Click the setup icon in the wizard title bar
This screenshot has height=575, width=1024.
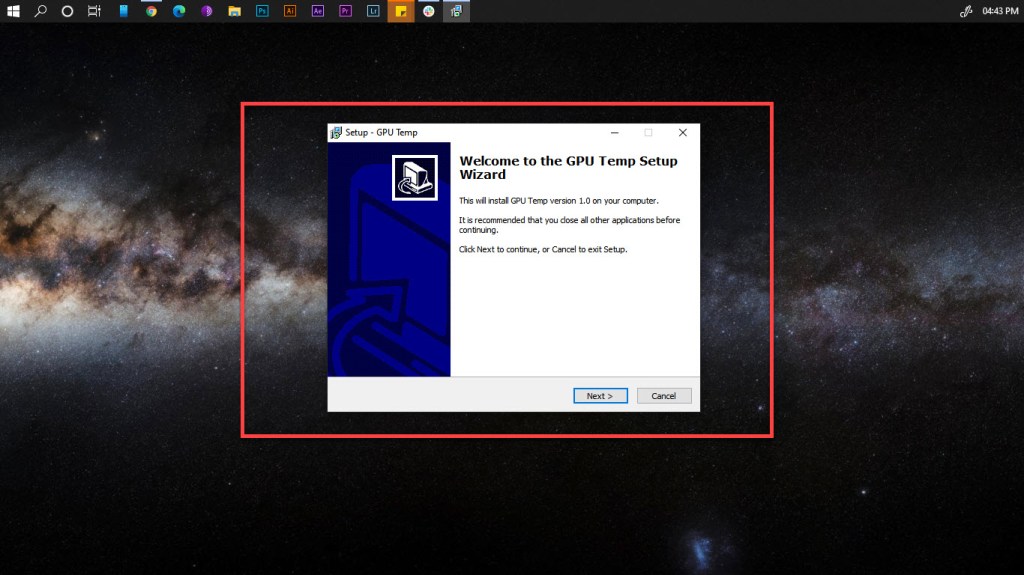click(336, 132)
